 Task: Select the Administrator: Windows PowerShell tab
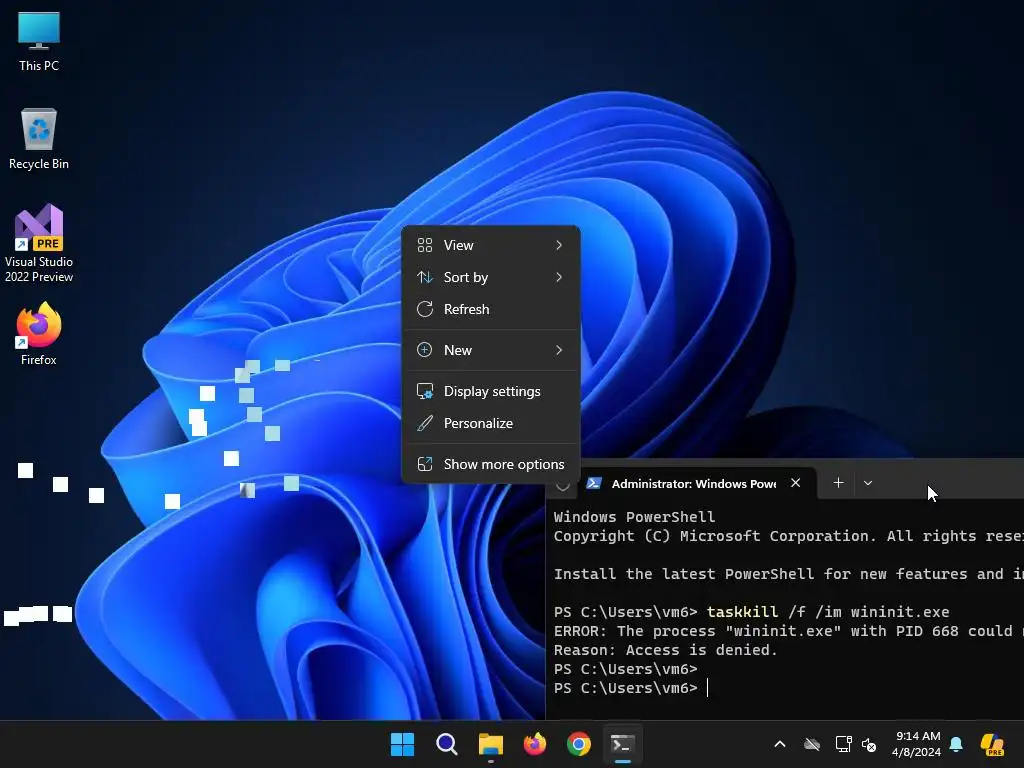pyautogui.click(x=696, y=483)
